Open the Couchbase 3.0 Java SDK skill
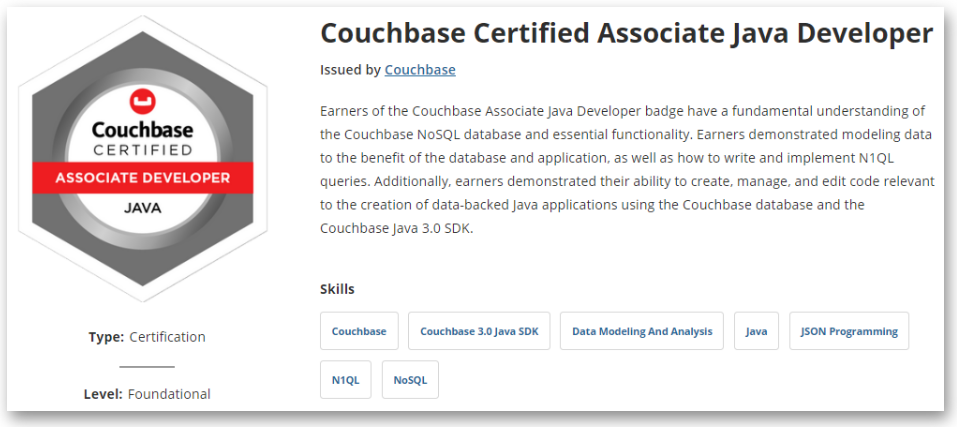This screenshot has height=427, width=957. click(479, 331)
